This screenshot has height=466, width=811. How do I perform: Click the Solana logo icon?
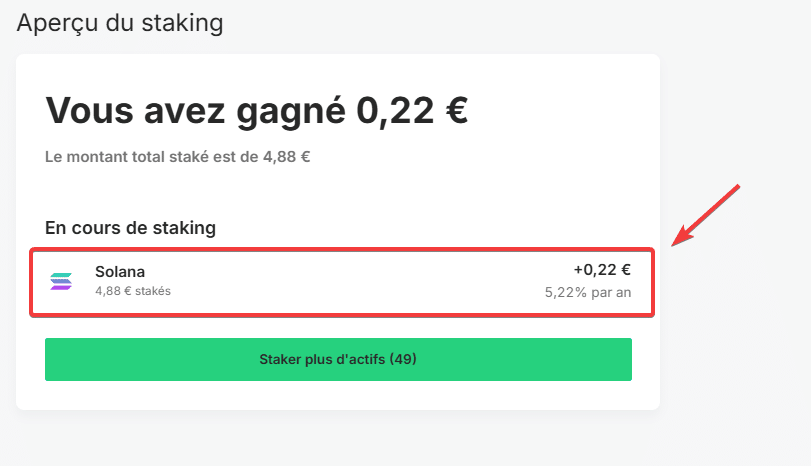(x=61, y=281)
